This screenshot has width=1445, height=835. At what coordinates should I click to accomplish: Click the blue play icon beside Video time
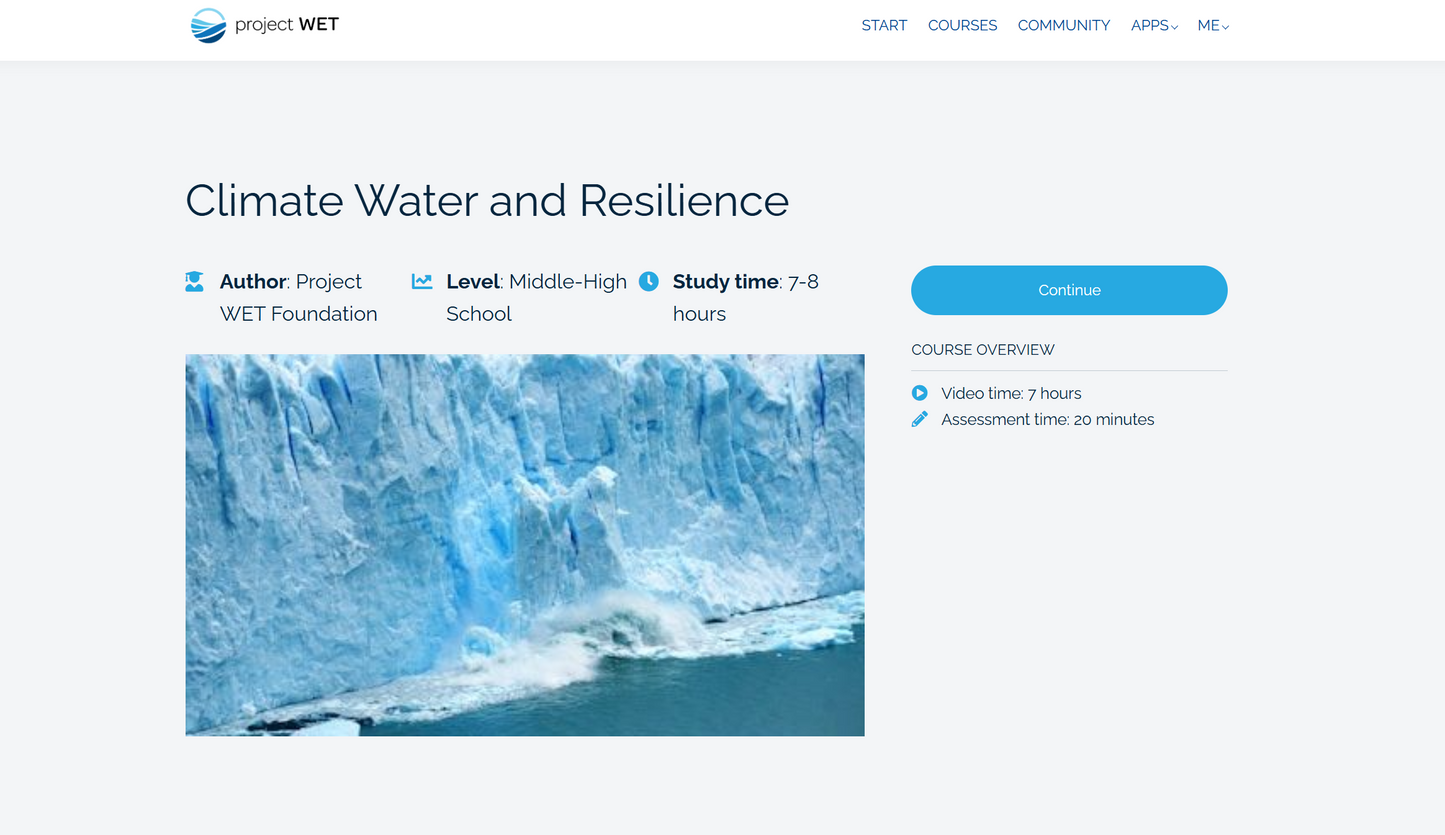[x=919, y=393]
